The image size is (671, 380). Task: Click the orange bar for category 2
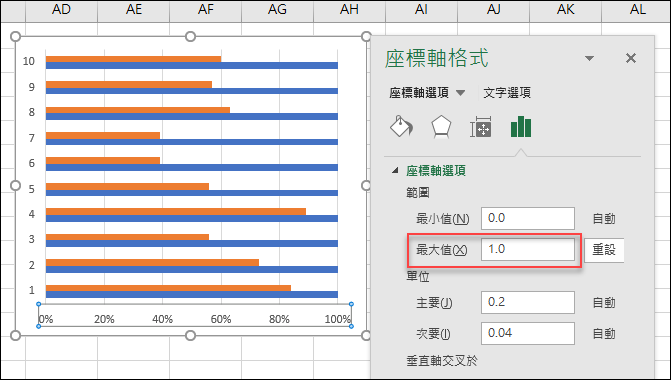152,262
